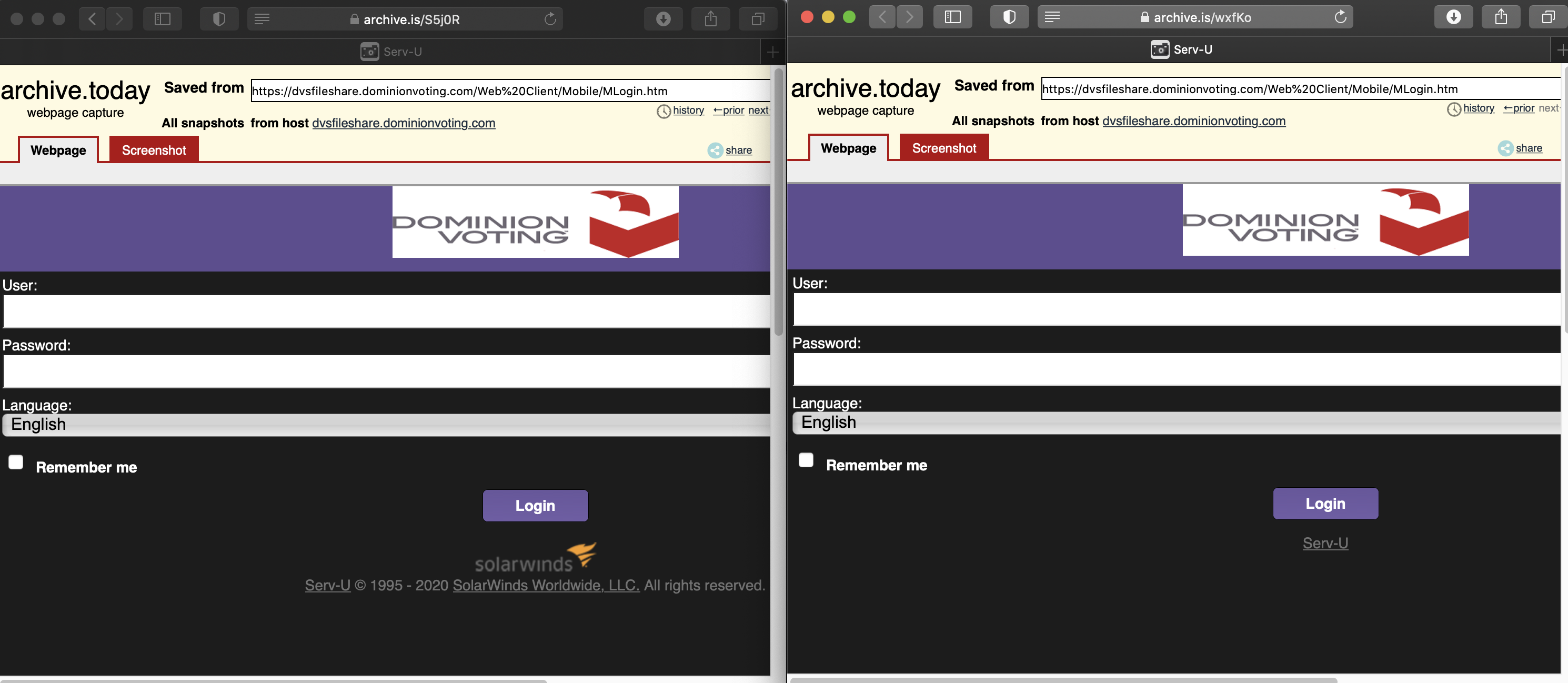Go forward in left Safari window
Screen dimensions: 1568x683
[x=119, y=19]
